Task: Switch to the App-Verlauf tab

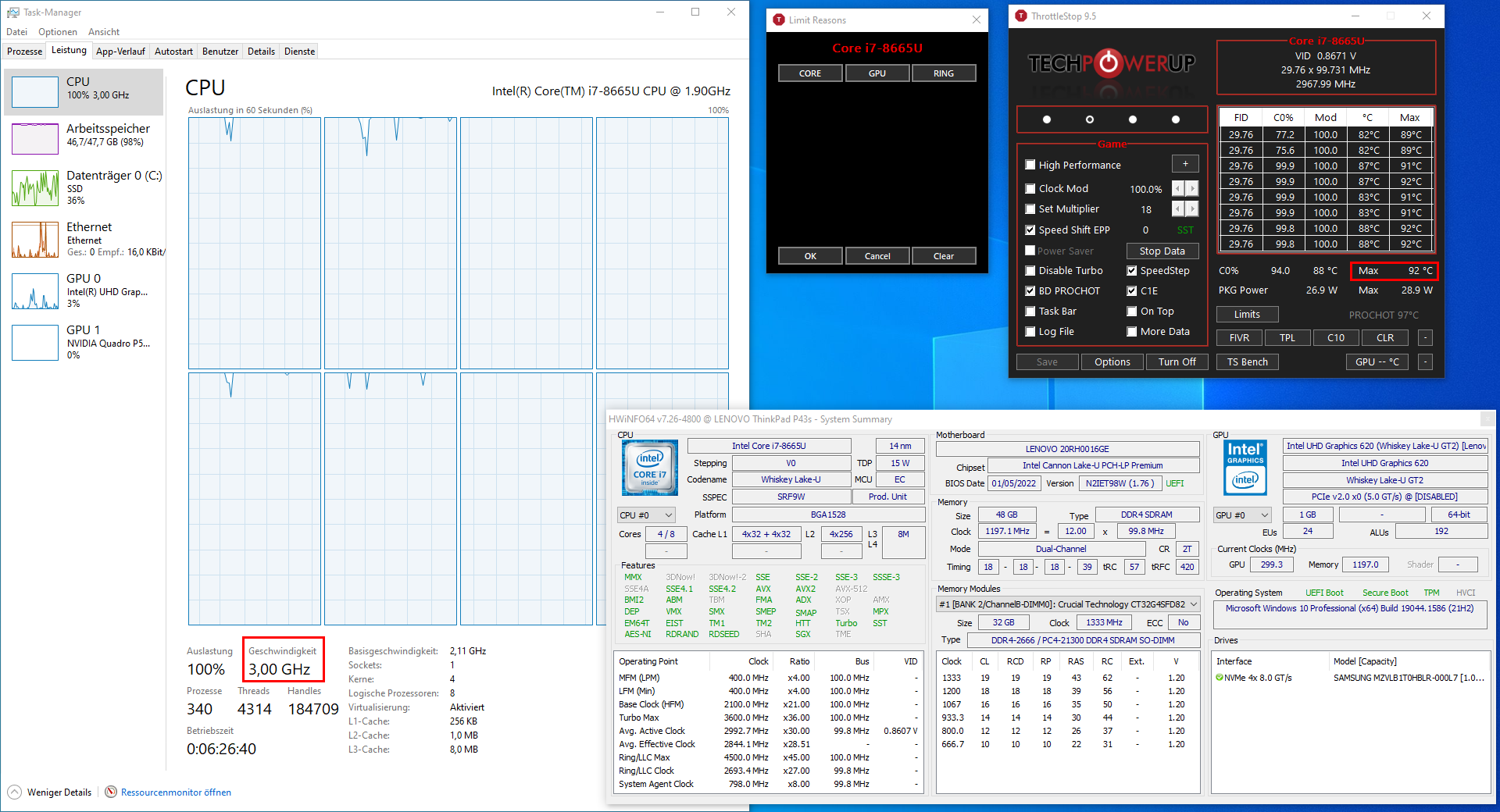Action: [x=120, y=51]
